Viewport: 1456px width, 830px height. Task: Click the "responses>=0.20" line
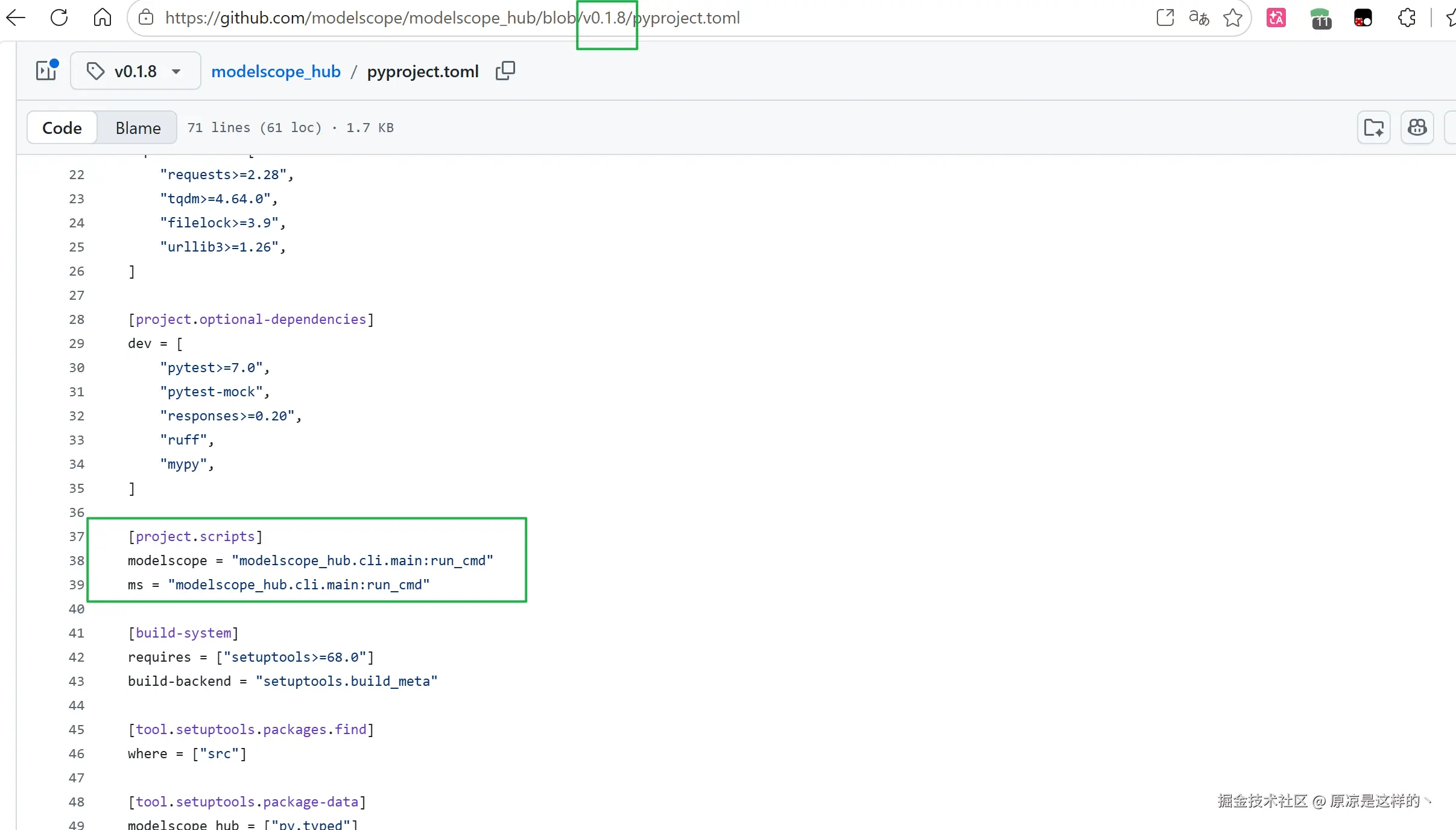click(231, 416)
